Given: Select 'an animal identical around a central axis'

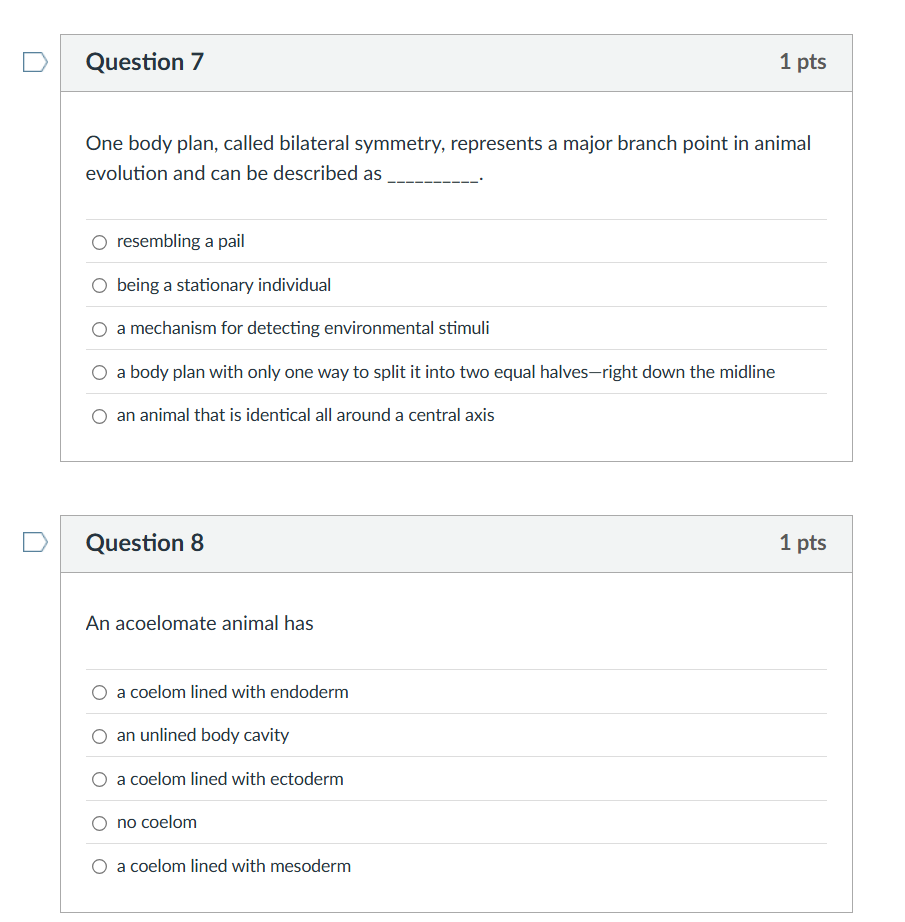Looking at the screenshot, I should (x=99, y=415).
